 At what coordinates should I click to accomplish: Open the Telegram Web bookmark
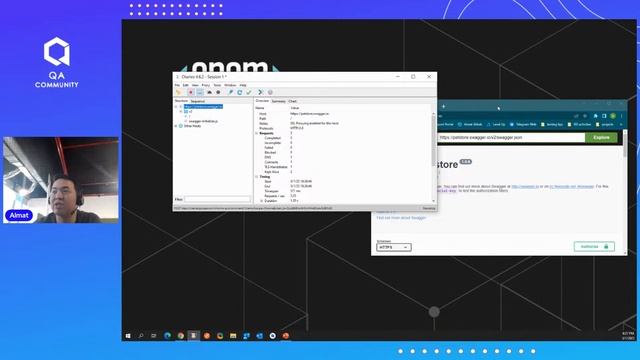click(x=523, y=124)
